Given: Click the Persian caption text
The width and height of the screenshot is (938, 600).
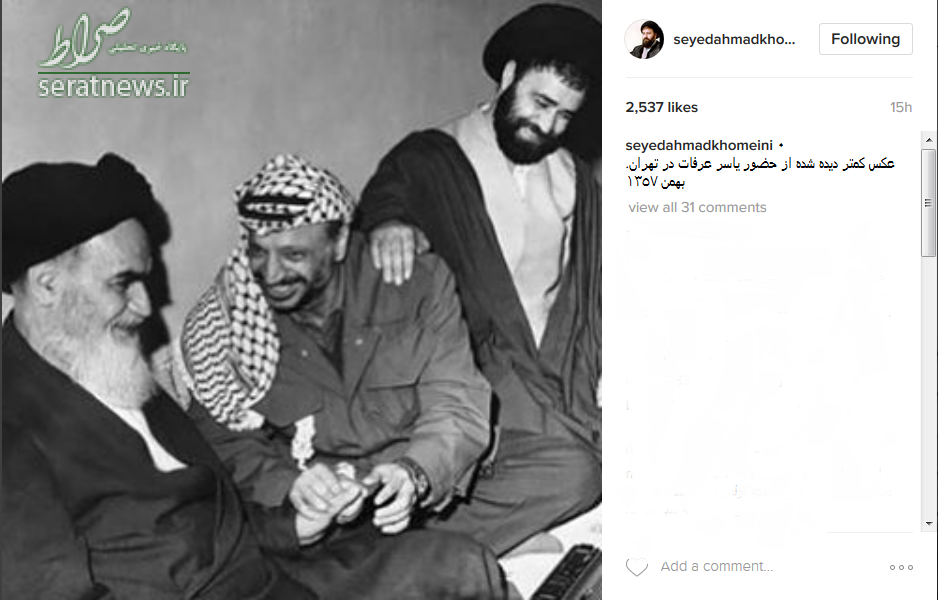Looking at the screenshot, I should (760, 172).
